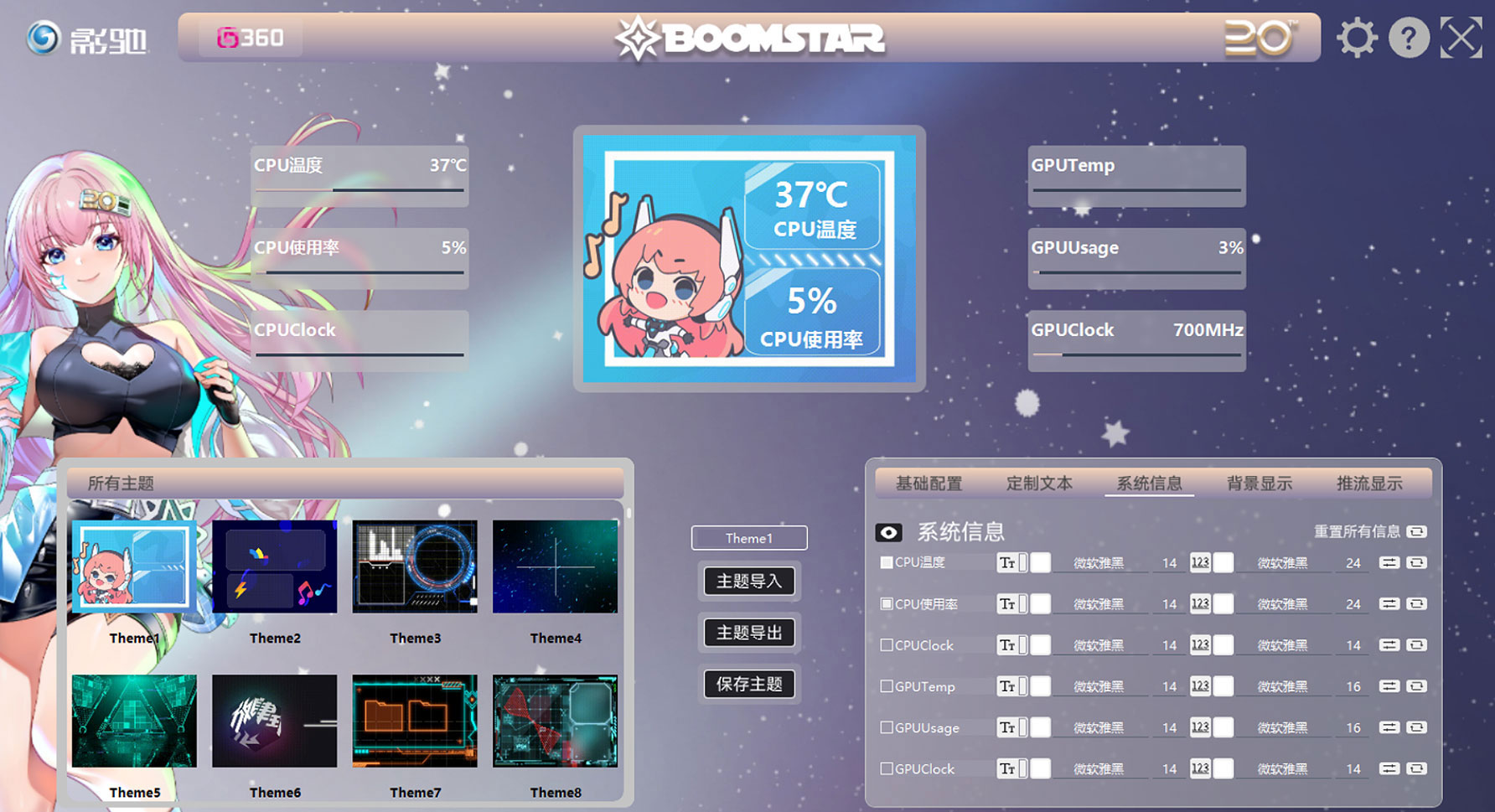Click the 123 value icon in CPUClock row
This screenshot has height=812, width=1495.
point(1200,645)
